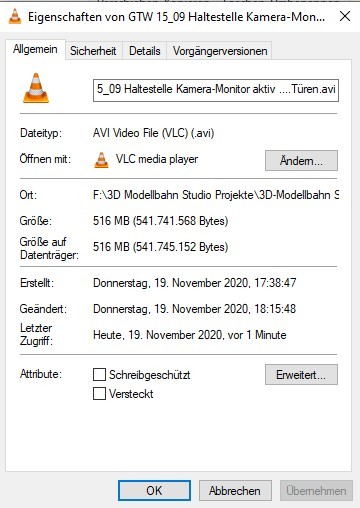Click the Übernehmen button
Screen dimensions: 360x508
point(316,490)
